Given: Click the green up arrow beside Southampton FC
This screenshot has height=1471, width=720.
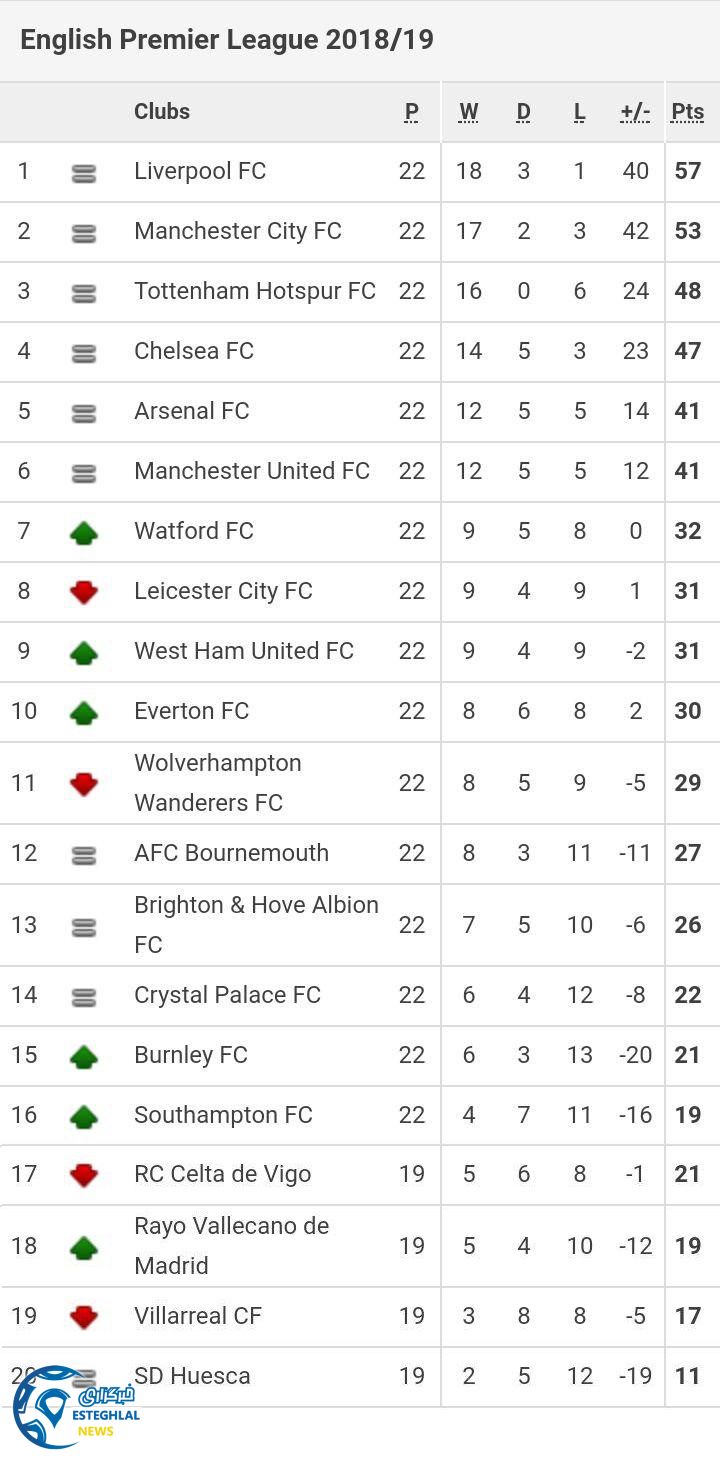Looking at the screenshot, I should pos(84,1116).
